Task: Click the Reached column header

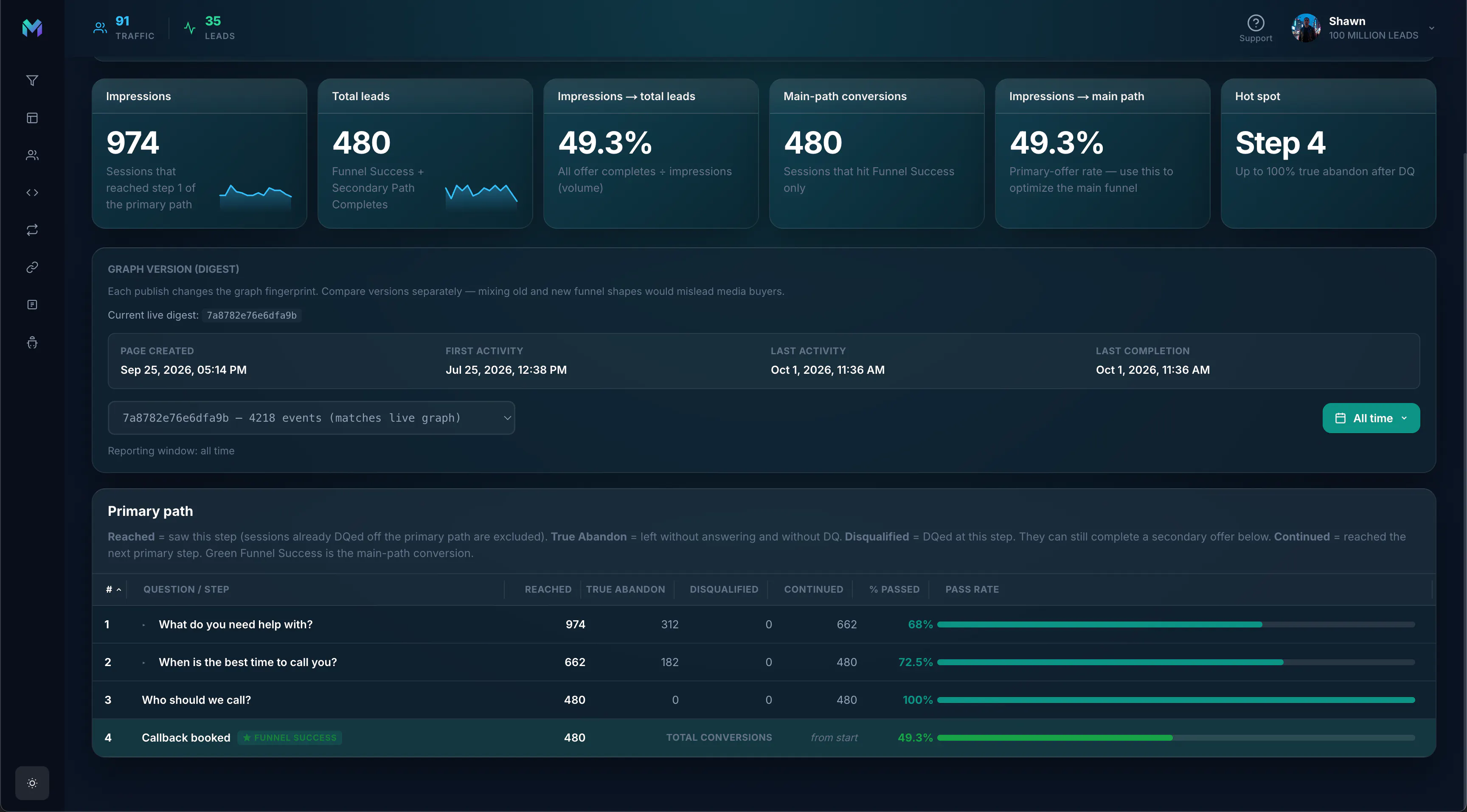Action: (x=548, y=590)
